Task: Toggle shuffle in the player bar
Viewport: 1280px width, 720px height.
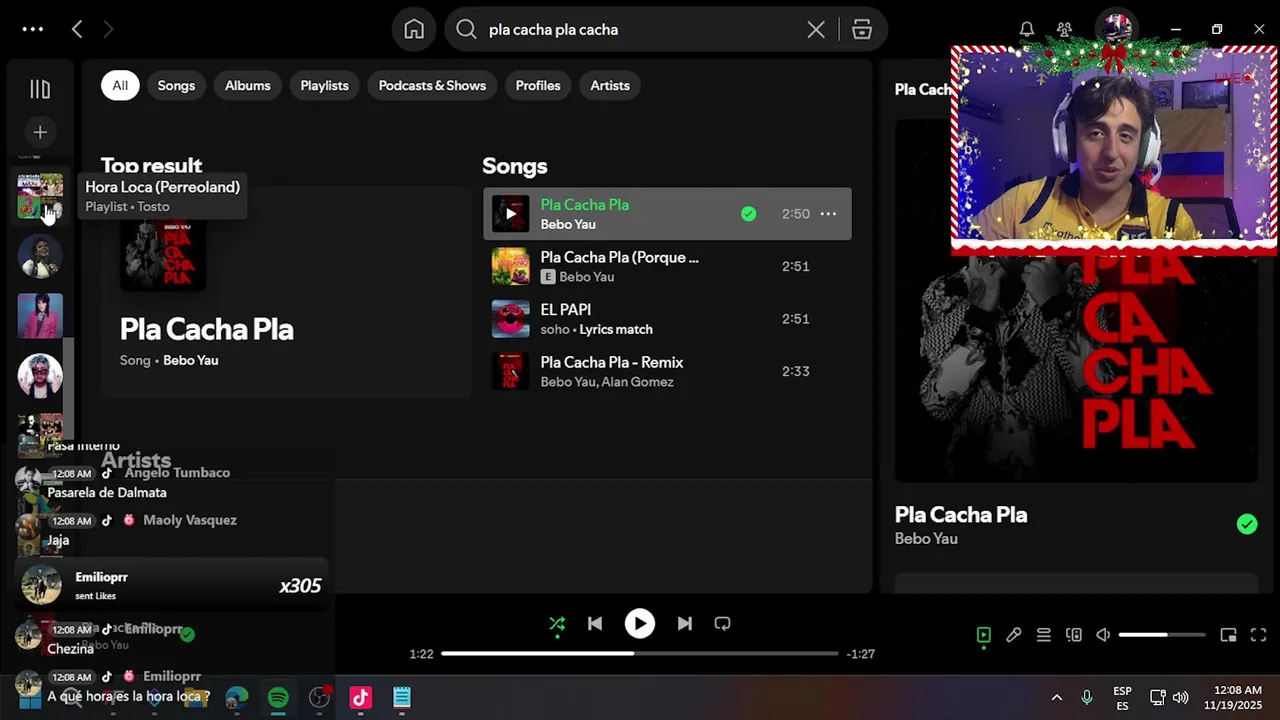Action: 557,624
